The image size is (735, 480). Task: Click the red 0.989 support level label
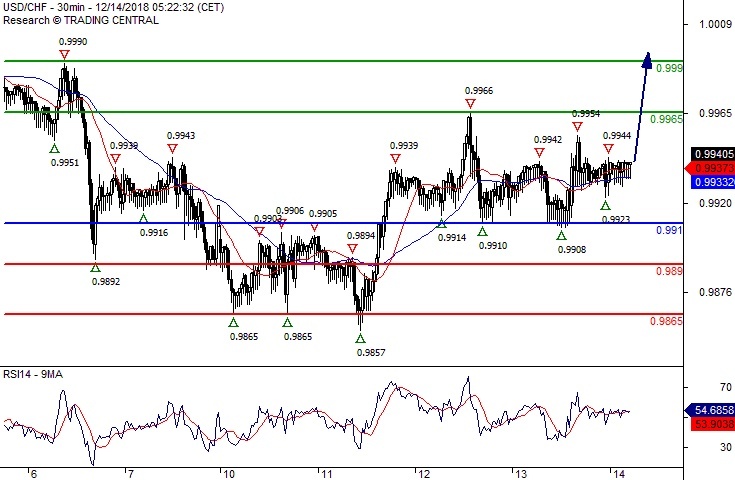click(669, 271)
